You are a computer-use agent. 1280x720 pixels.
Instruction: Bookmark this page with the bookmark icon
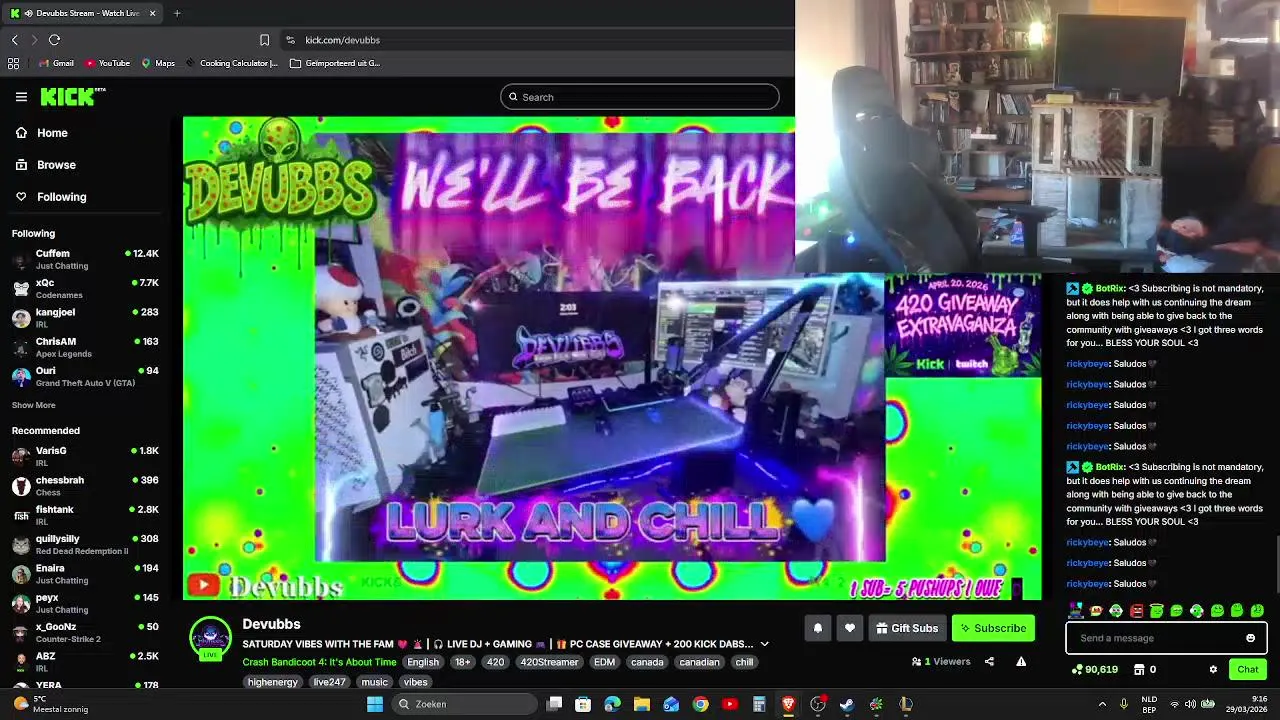point(264,40)
